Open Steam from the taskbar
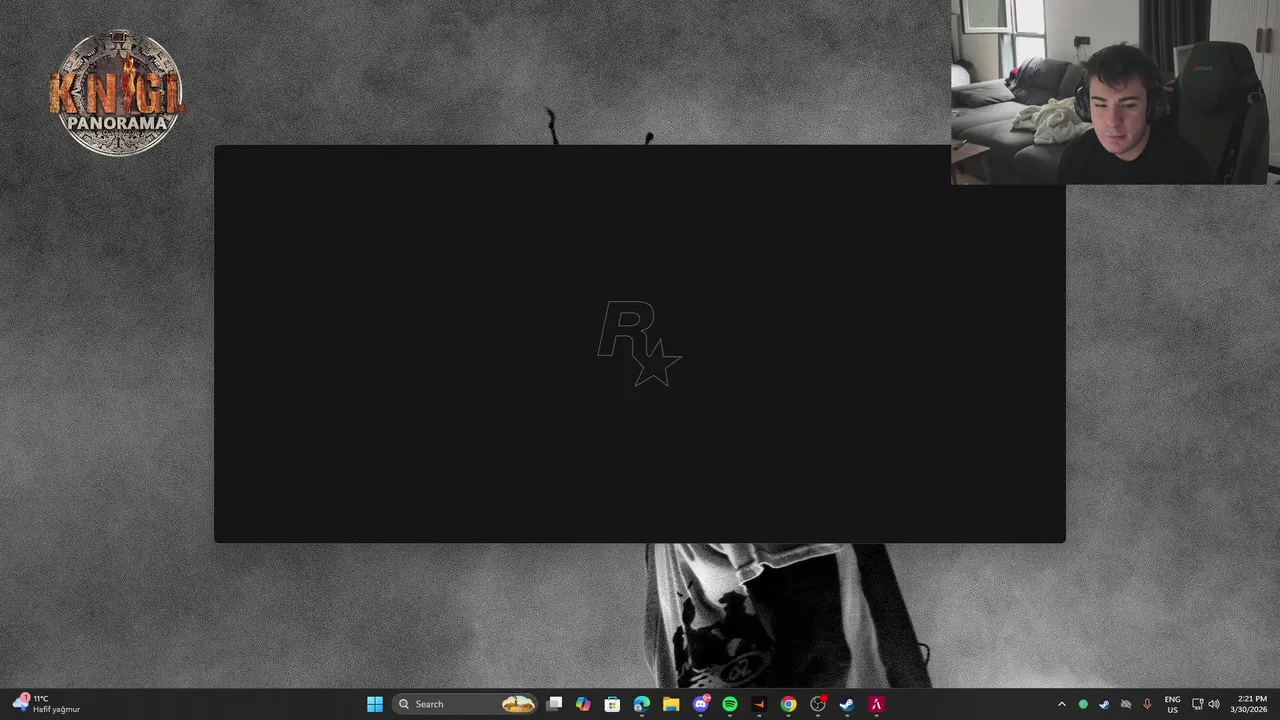This screenshot has height=720, width=1280. click(847, 704)
